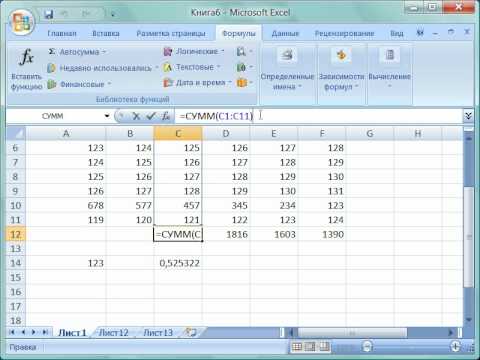Viewport: 480px width, 360px height.
Task: Open the Финансовые functions menu
Action: click(x=79, y=84)
